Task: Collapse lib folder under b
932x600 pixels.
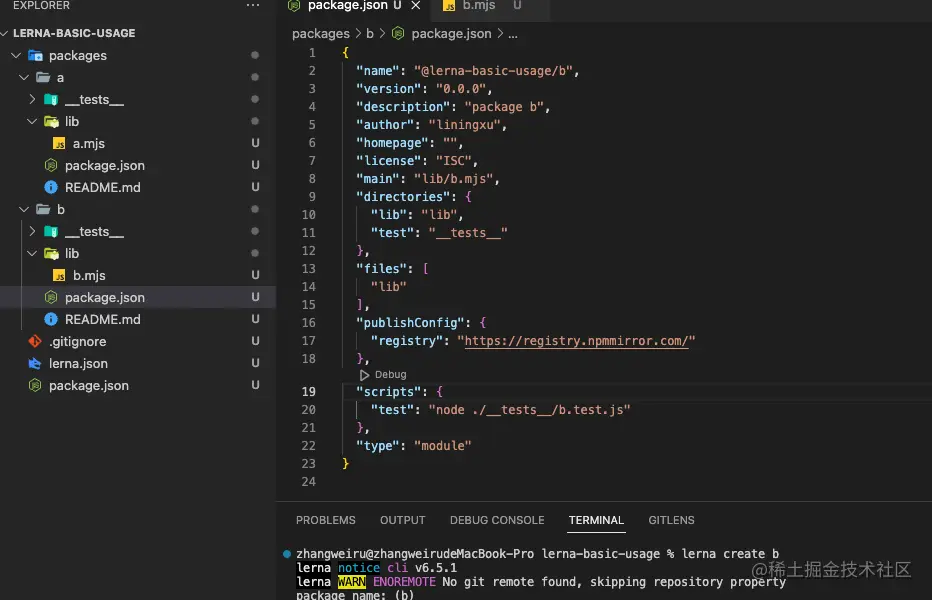Action: point(32,253)
